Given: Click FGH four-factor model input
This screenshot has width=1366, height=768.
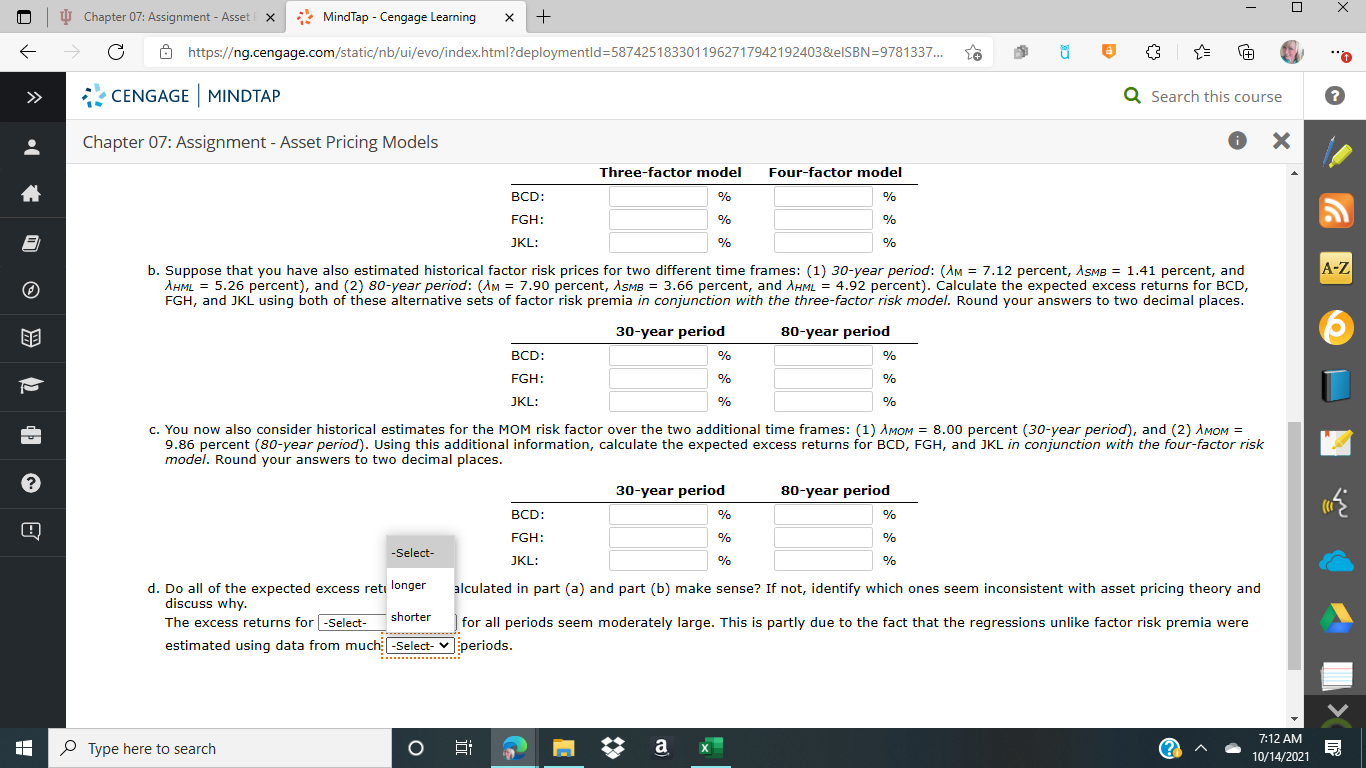Looking at the screenshot, I should coord(823,219).
